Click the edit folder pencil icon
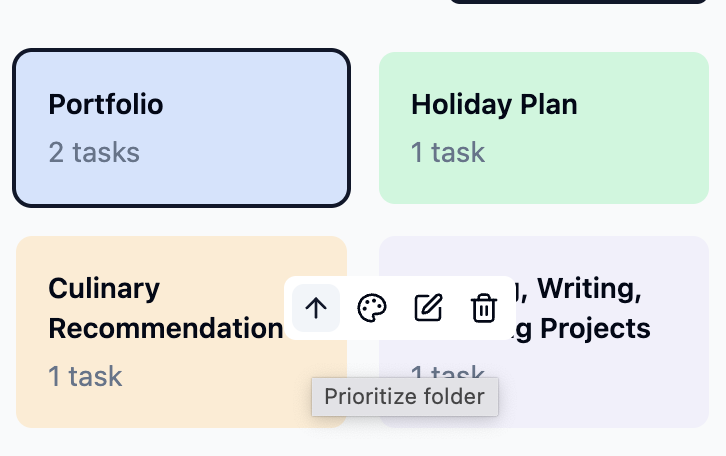Image resolution: width=726 pixels, height=456 pixels. (428, 308)
